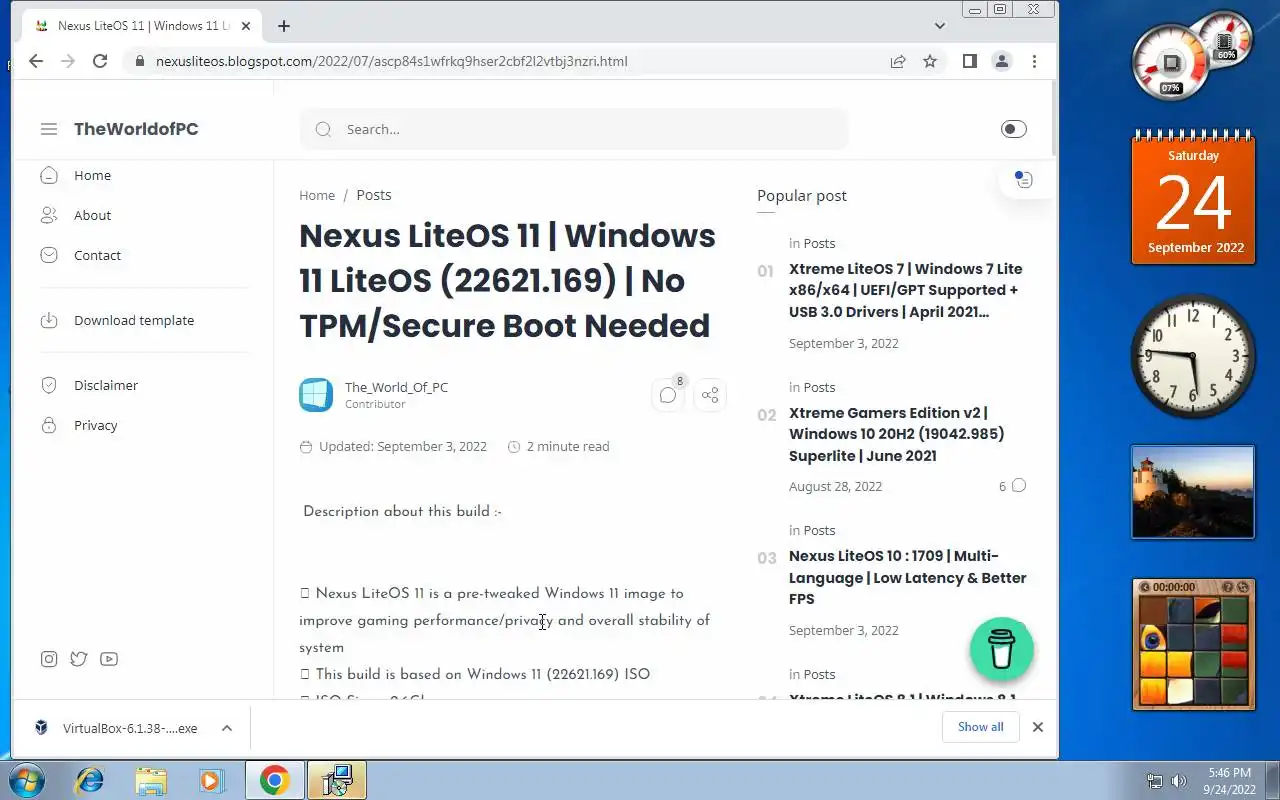
Task: Open the hamburger menu beside TheWorldofPC
Action: 49,129
